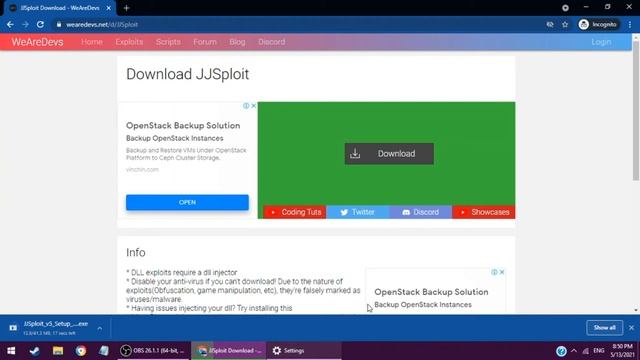The width and height of the screenshot is (640, 360).
Task: Click ad info icon on left ad
Action: pyautogui.click(x=246, y=106)
